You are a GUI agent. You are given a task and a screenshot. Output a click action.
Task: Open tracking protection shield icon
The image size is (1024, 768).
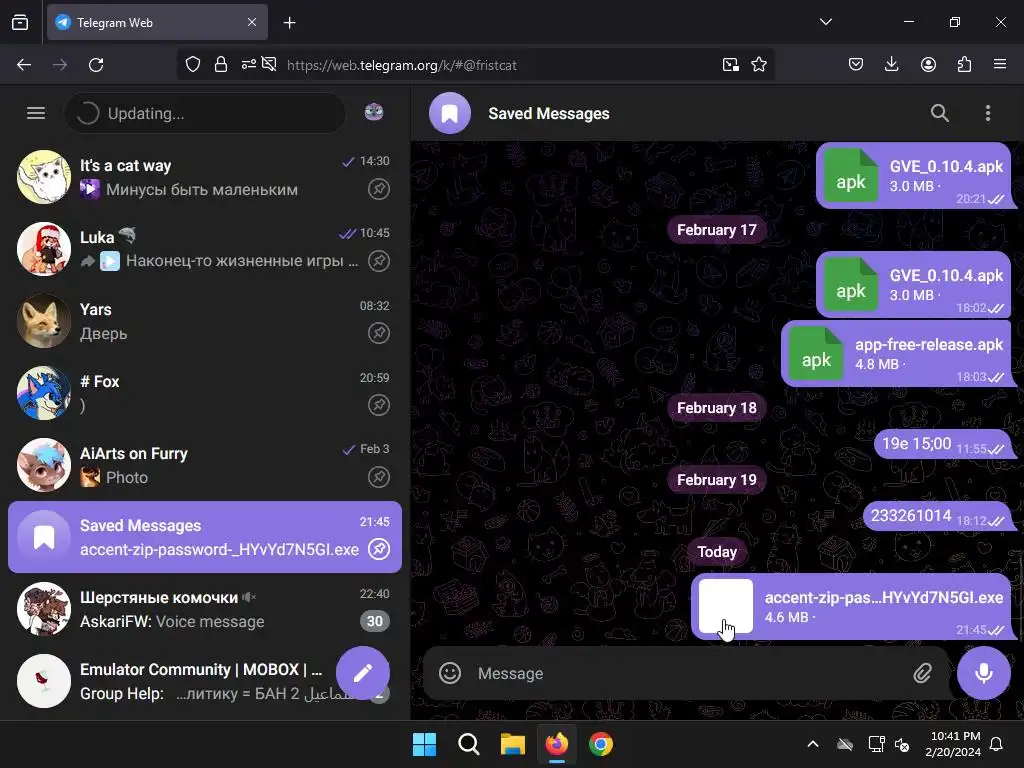click(193, 65)
